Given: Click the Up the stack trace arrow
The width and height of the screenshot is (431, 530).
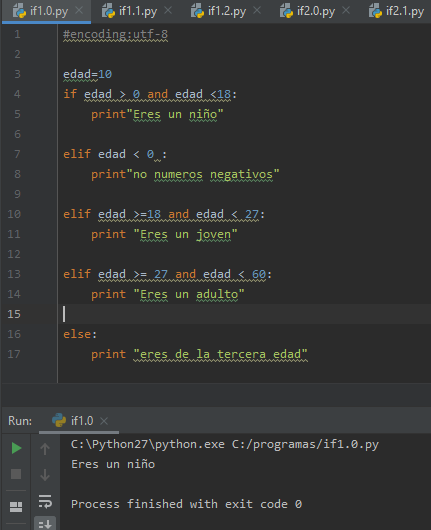Looking at the screenshot, I should click(45, 449).
